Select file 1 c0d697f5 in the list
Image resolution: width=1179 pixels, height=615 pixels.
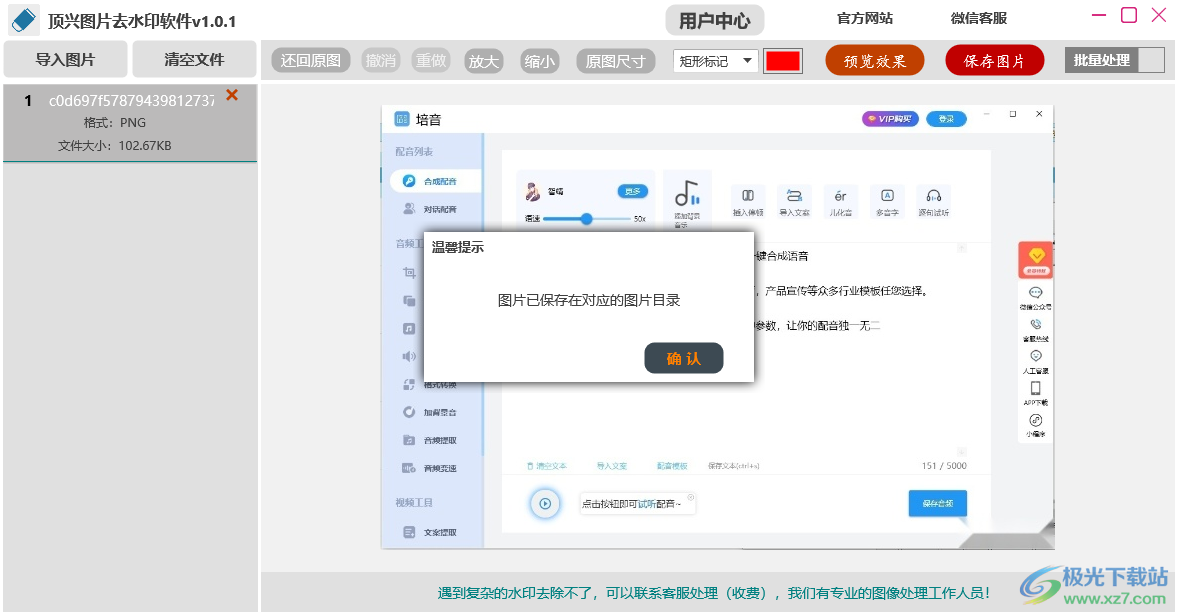coord(130,123)
